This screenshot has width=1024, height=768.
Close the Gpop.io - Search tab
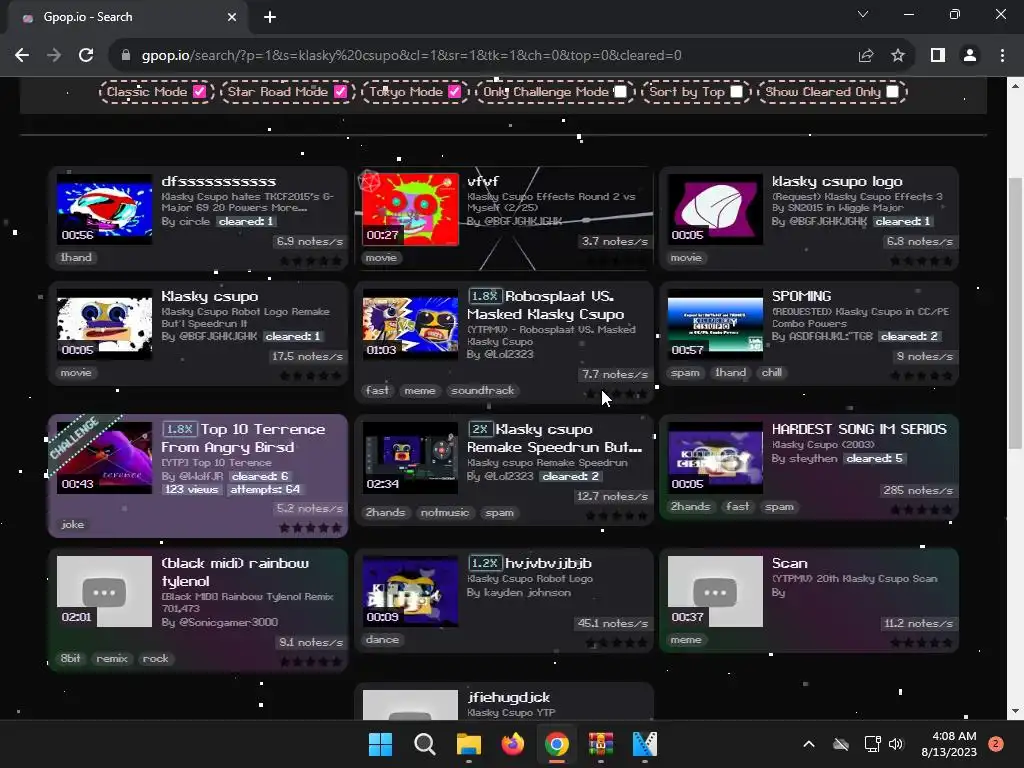[232, 17]
